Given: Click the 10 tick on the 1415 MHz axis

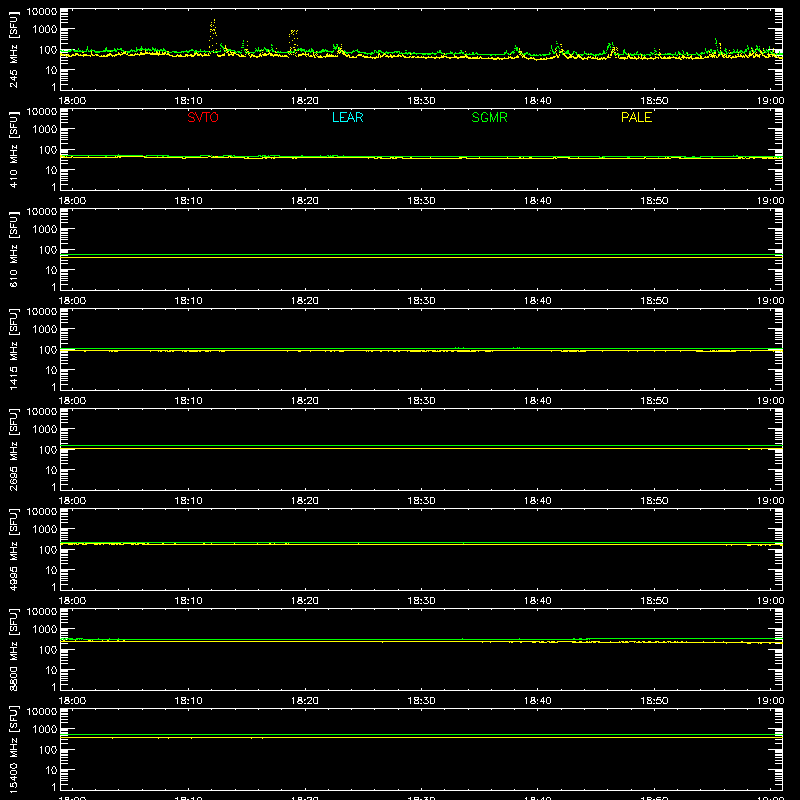Looking at the screenshot, I should [x=51, y=370].
